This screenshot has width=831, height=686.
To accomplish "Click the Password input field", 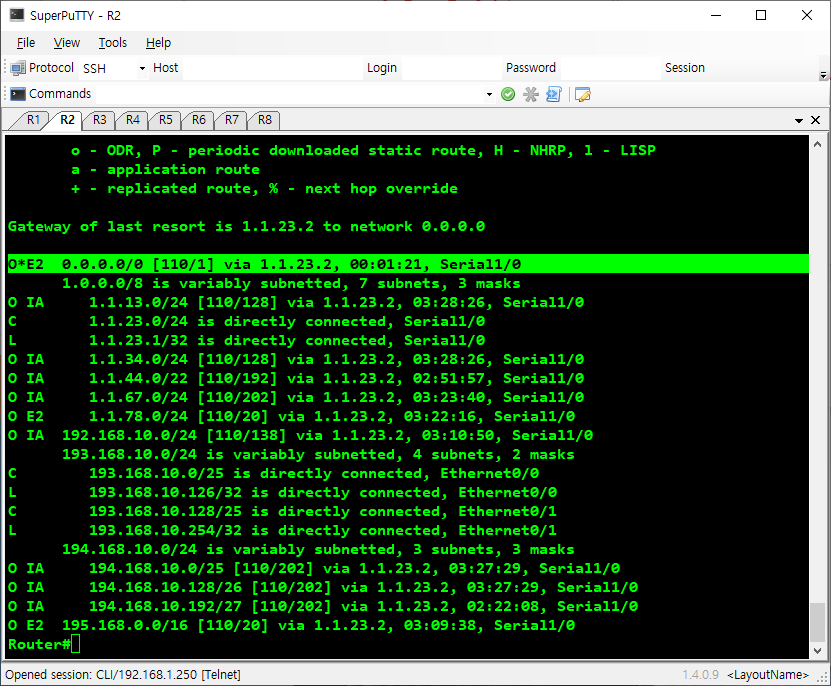I will pyautogui.click(x=611, y=68).
